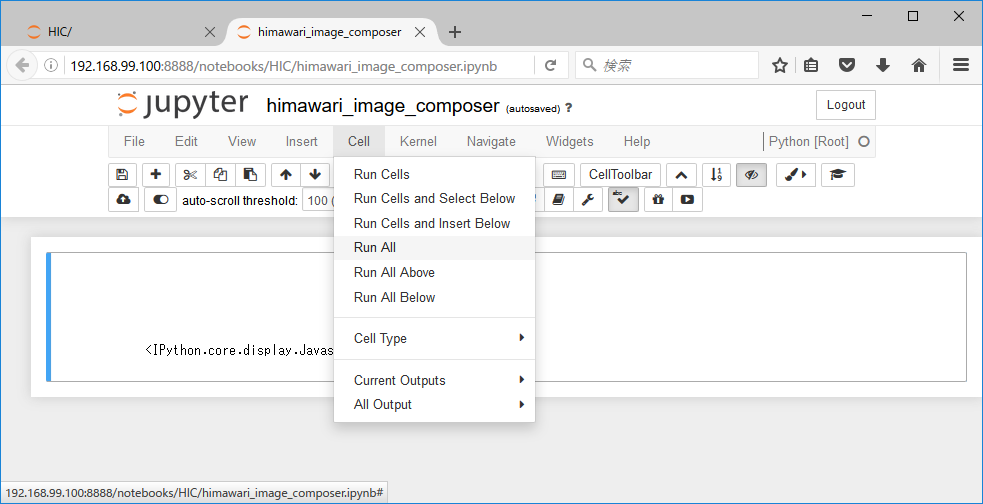Click the paintbrush highlighter toolbar button
Viewport: 983px width, 504px height.
(796, 175)
